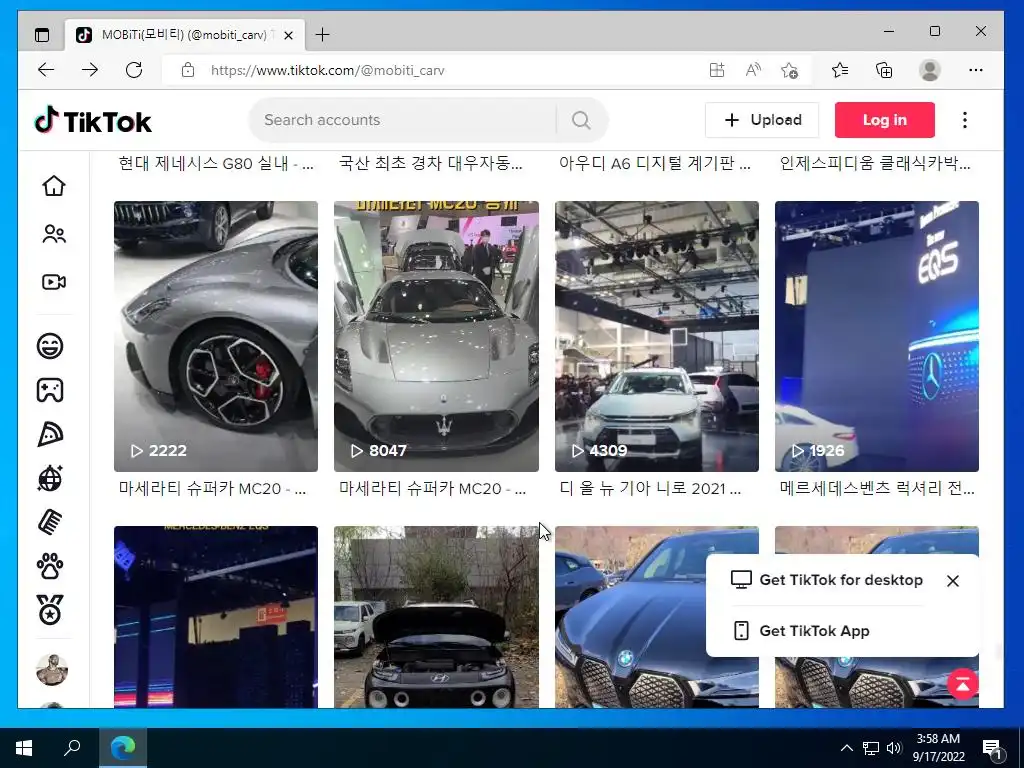Click the Log in button

(884, 120)
